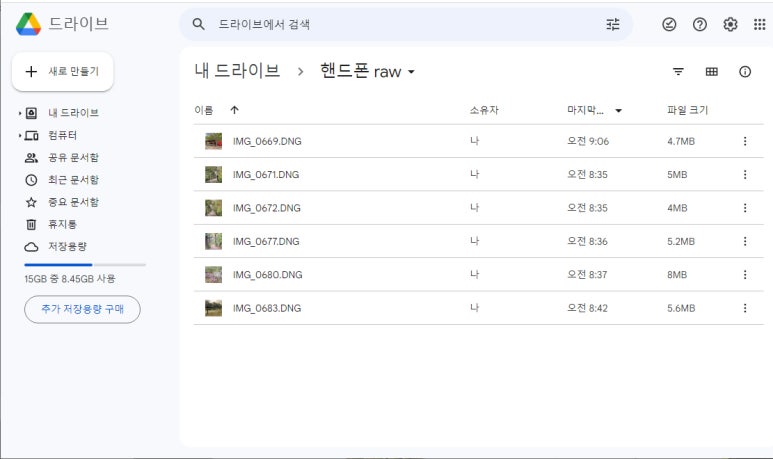This screenshot has height=459, width=773.
Task: Show the details info panel
Action: 745,72
